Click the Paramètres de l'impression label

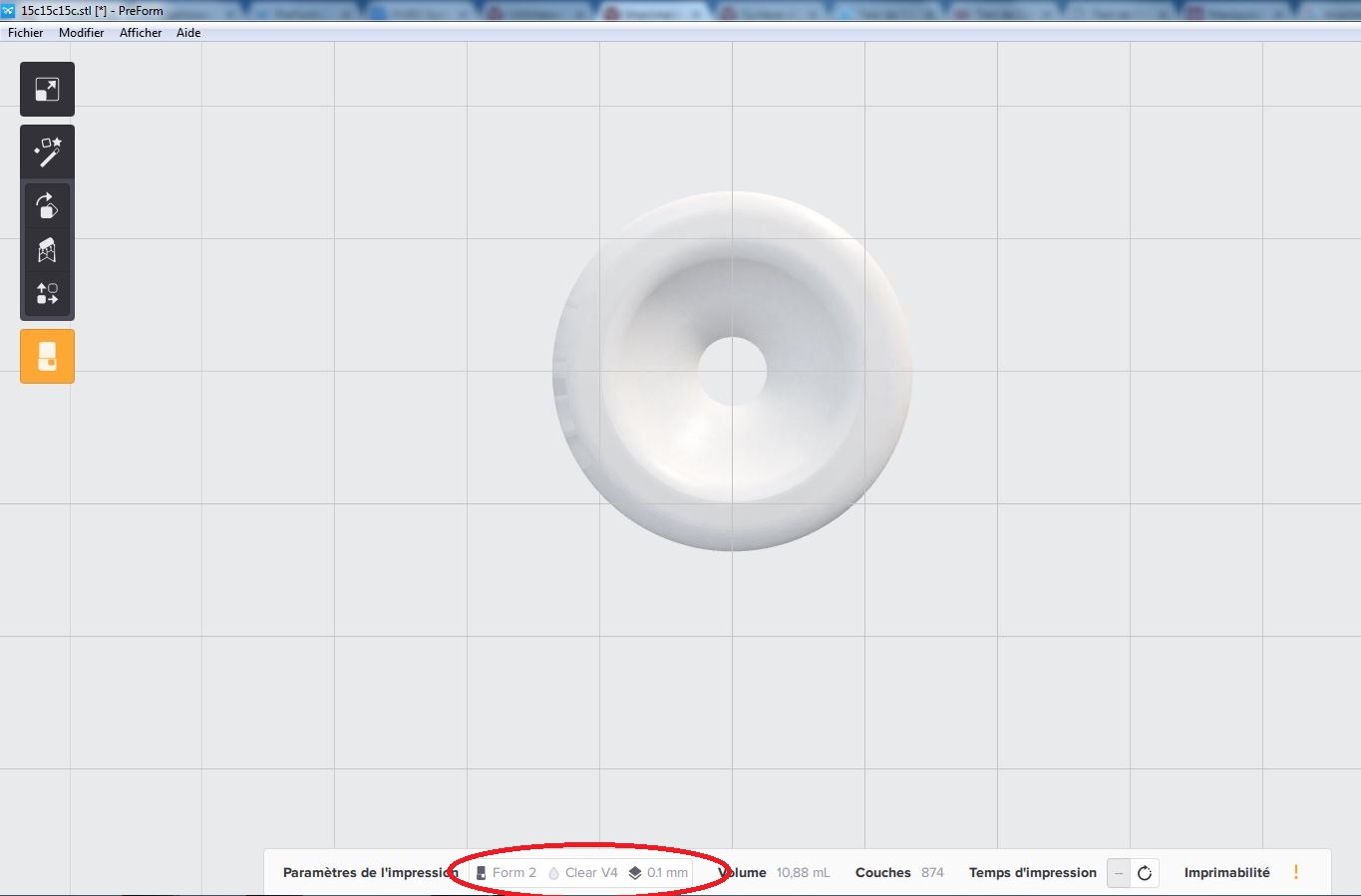click(369, 872)
